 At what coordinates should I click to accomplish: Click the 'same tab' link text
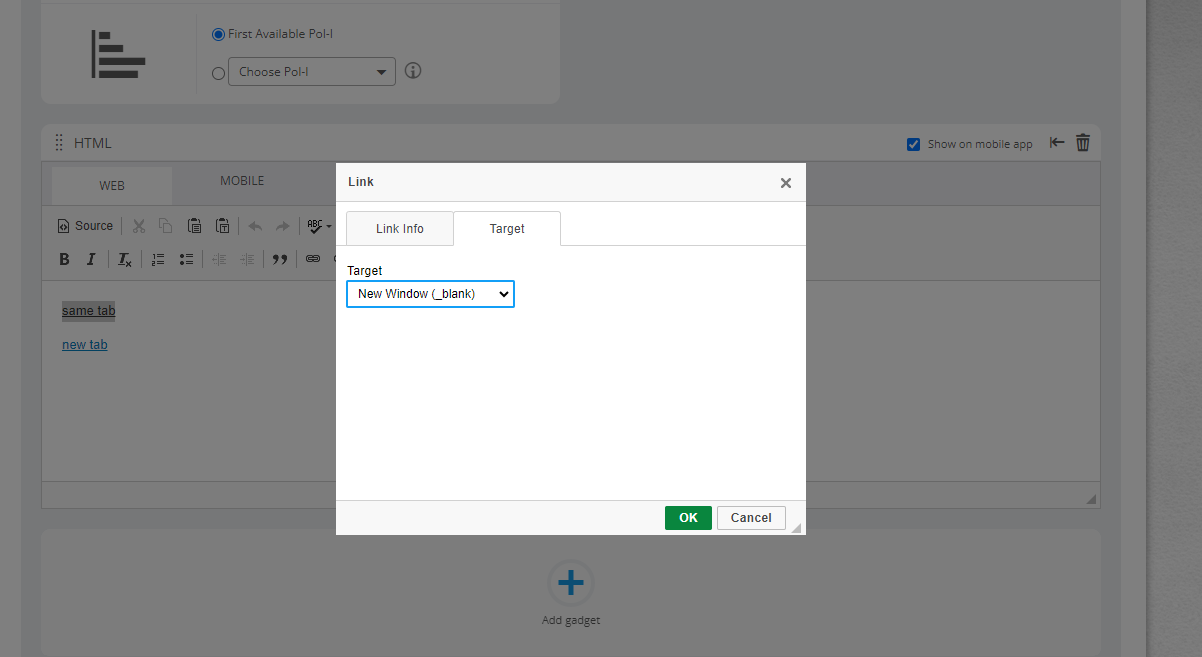[x=89, y=311]
